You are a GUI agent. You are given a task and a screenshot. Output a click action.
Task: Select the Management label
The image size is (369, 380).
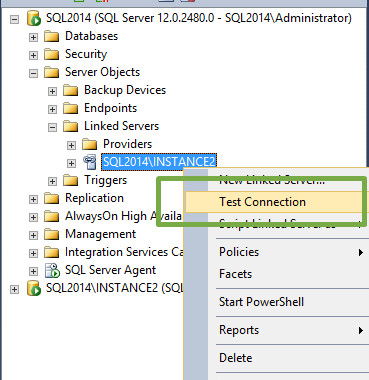click(100, 234)
